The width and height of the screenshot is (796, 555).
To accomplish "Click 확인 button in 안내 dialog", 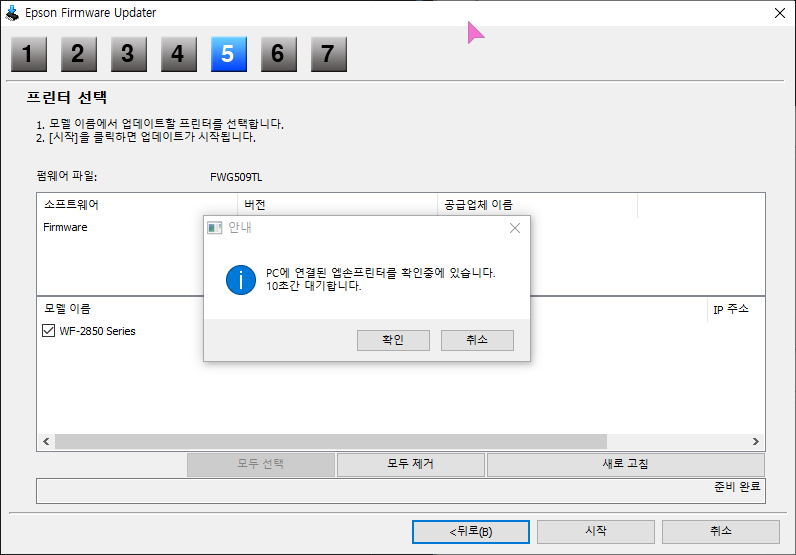I will pyautogui.click(x=393, y=340).
